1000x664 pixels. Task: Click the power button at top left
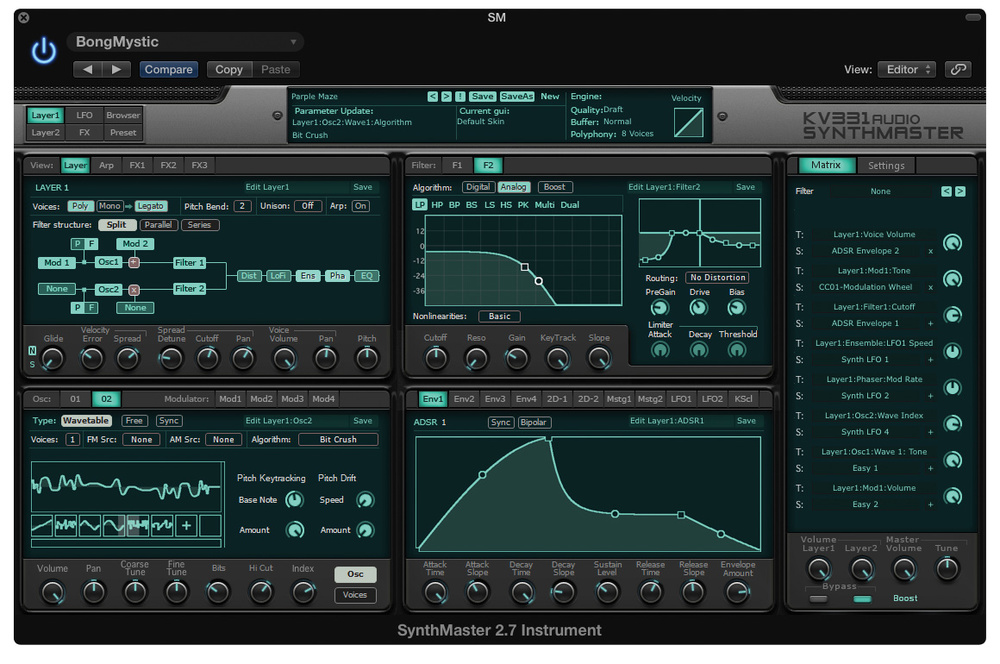pyautogui.click(x=42, y=51)
